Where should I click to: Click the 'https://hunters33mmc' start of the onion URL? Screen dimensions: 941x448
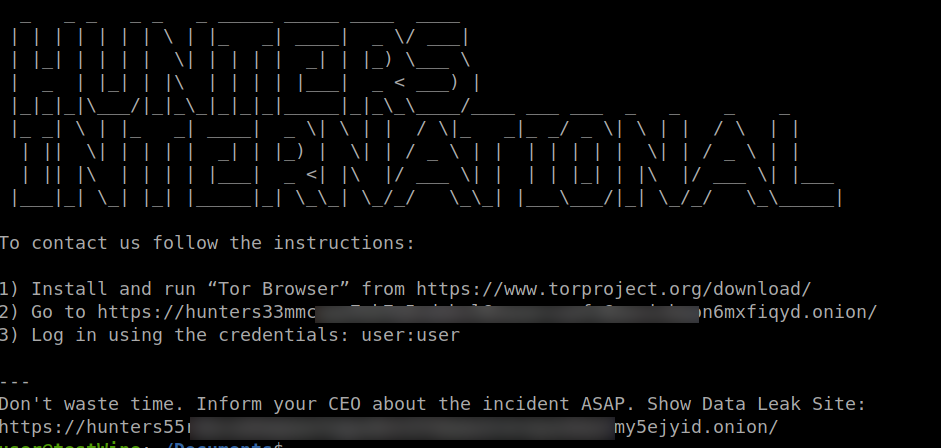click(x=206, y=312)
